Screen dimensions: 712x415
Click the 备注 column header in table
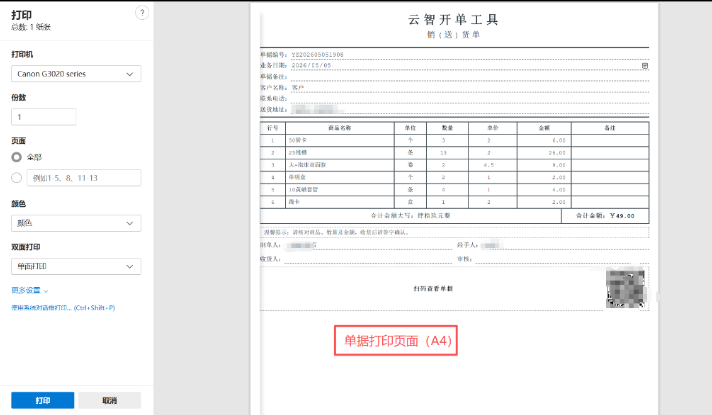coord(610,128)
